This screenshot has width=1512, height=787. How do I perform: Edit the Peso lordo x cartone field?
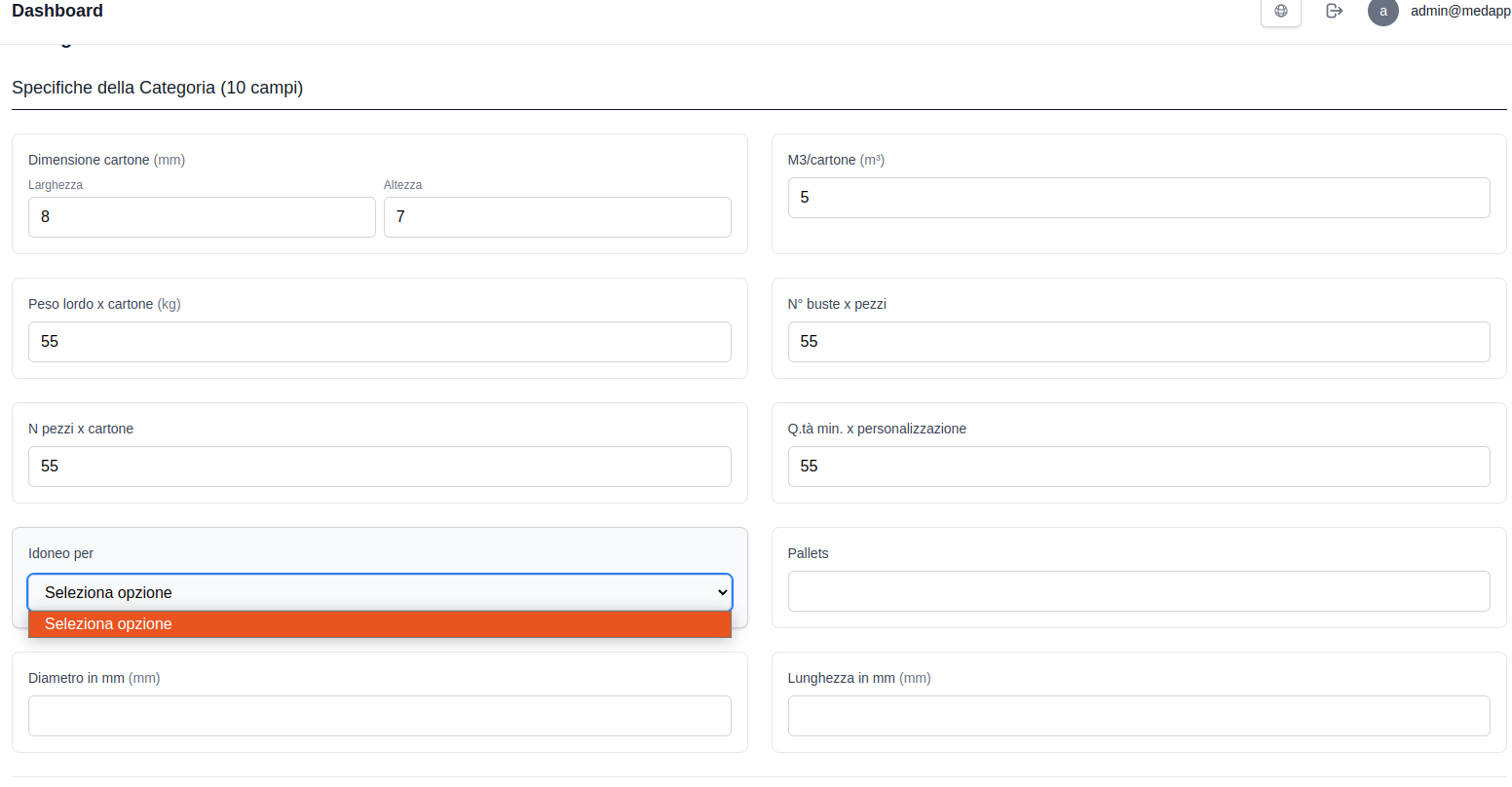pyautogui.click(x=379, y=342)
